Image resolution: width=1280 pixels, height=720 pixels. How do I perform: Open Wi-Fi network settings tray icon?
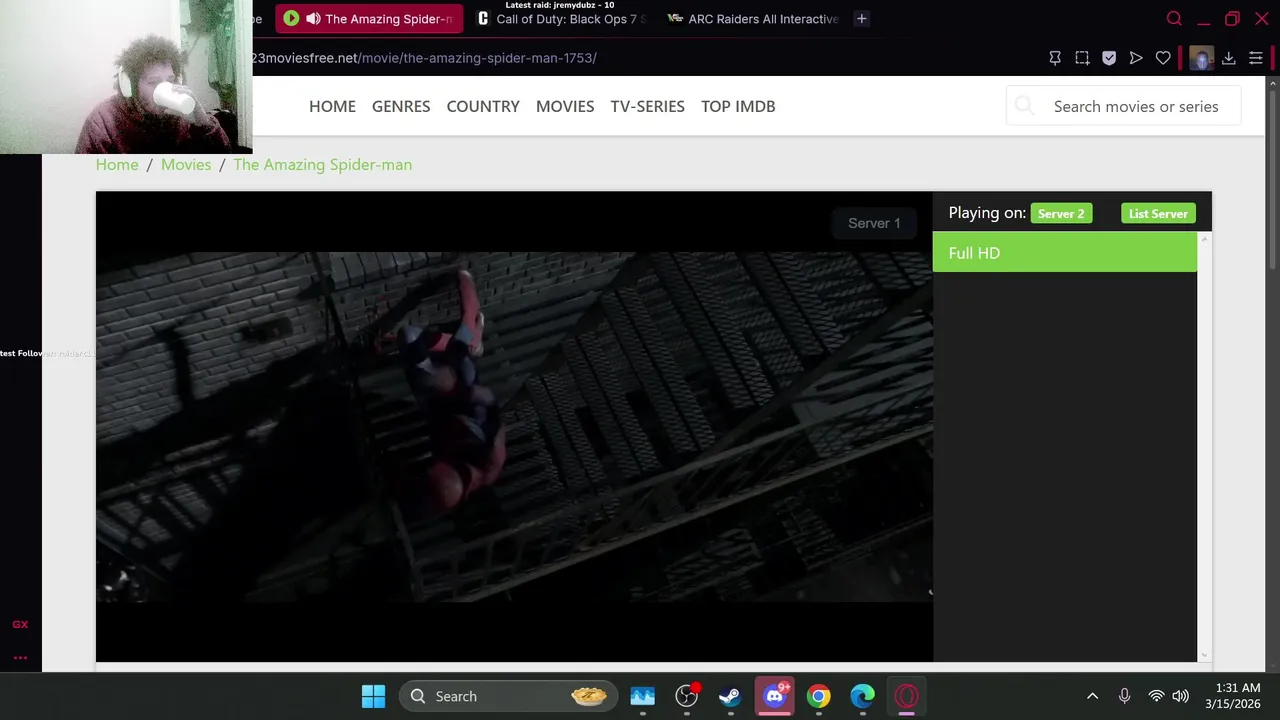point(1156,696)
